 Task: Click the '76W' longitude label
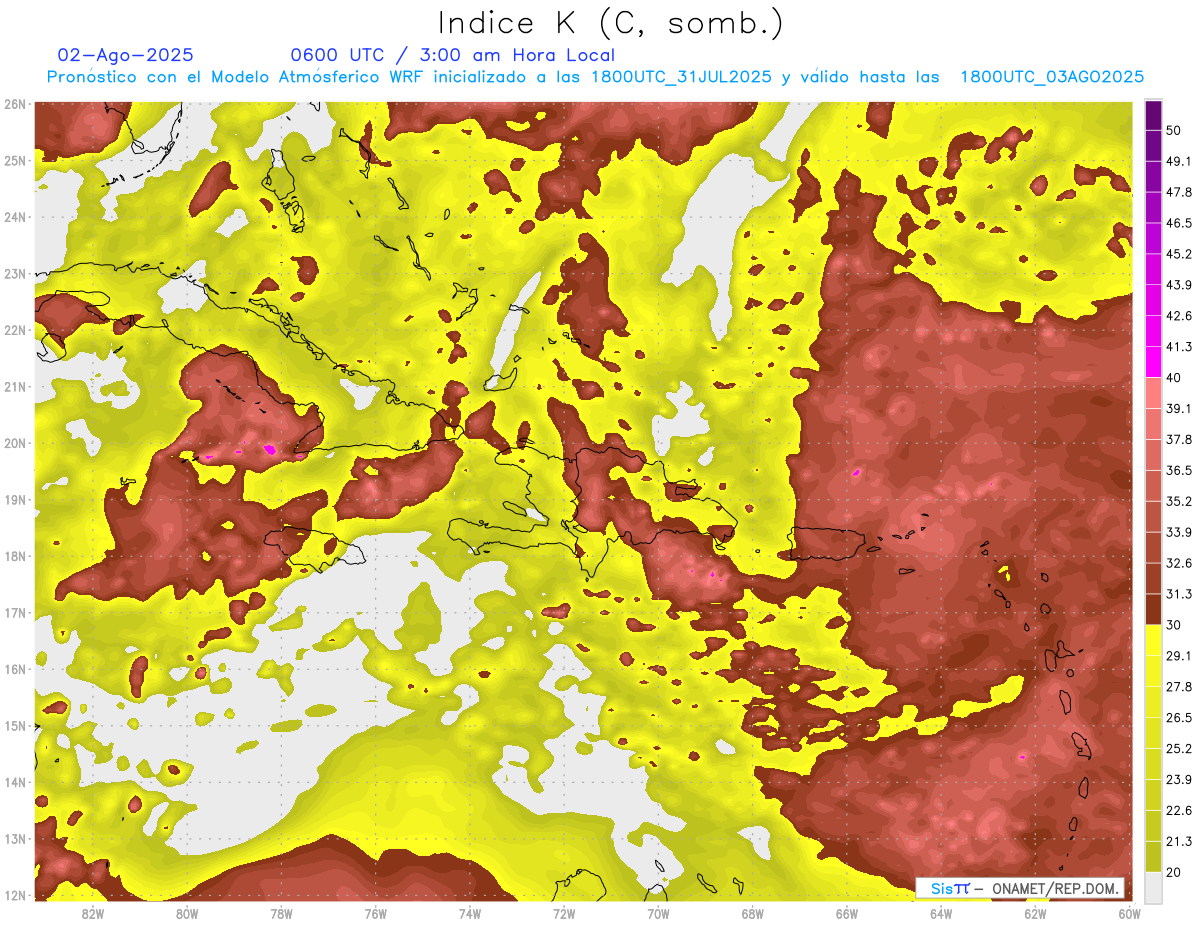coord(375,913)
